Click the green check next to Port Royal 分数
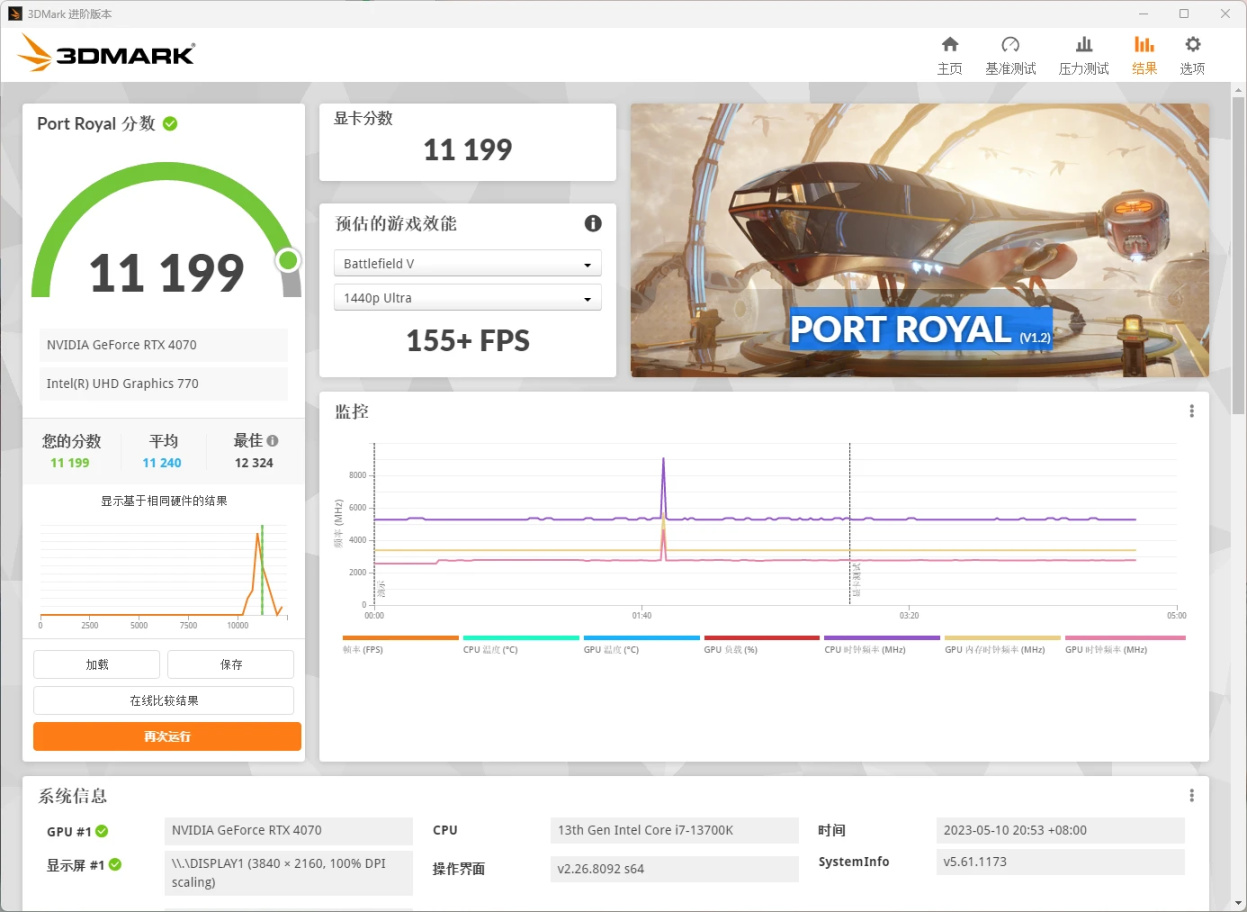The width and height of the screenshot is (1247, 912). point(170,123)
